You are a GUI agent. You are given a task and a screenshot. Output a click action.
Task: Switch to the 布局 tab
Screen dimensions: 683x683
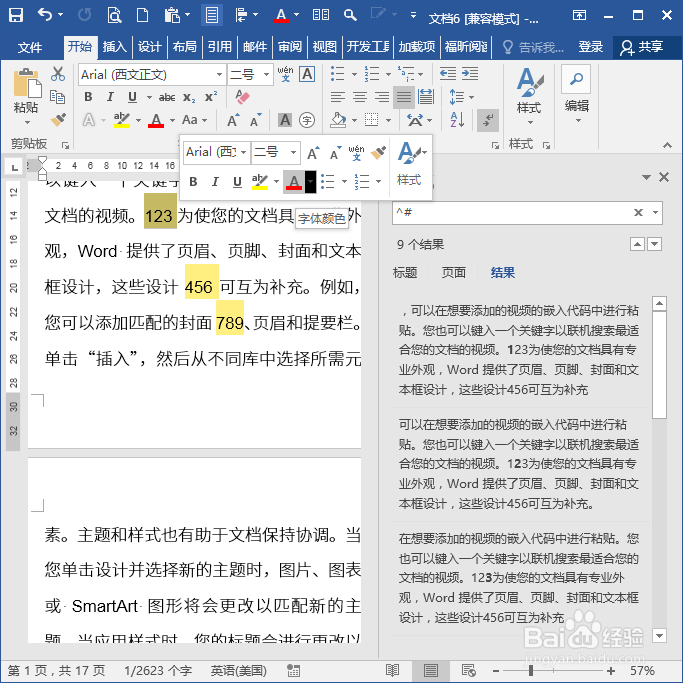(185, 46)
